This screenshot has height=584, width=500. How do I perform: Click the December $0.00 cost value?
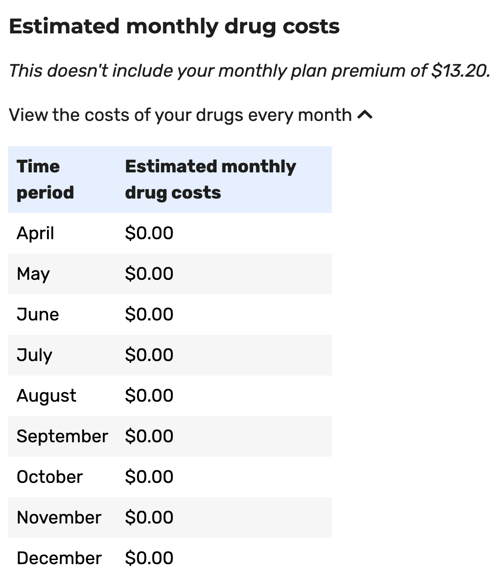pyautogui.click(x=149, y=558)
